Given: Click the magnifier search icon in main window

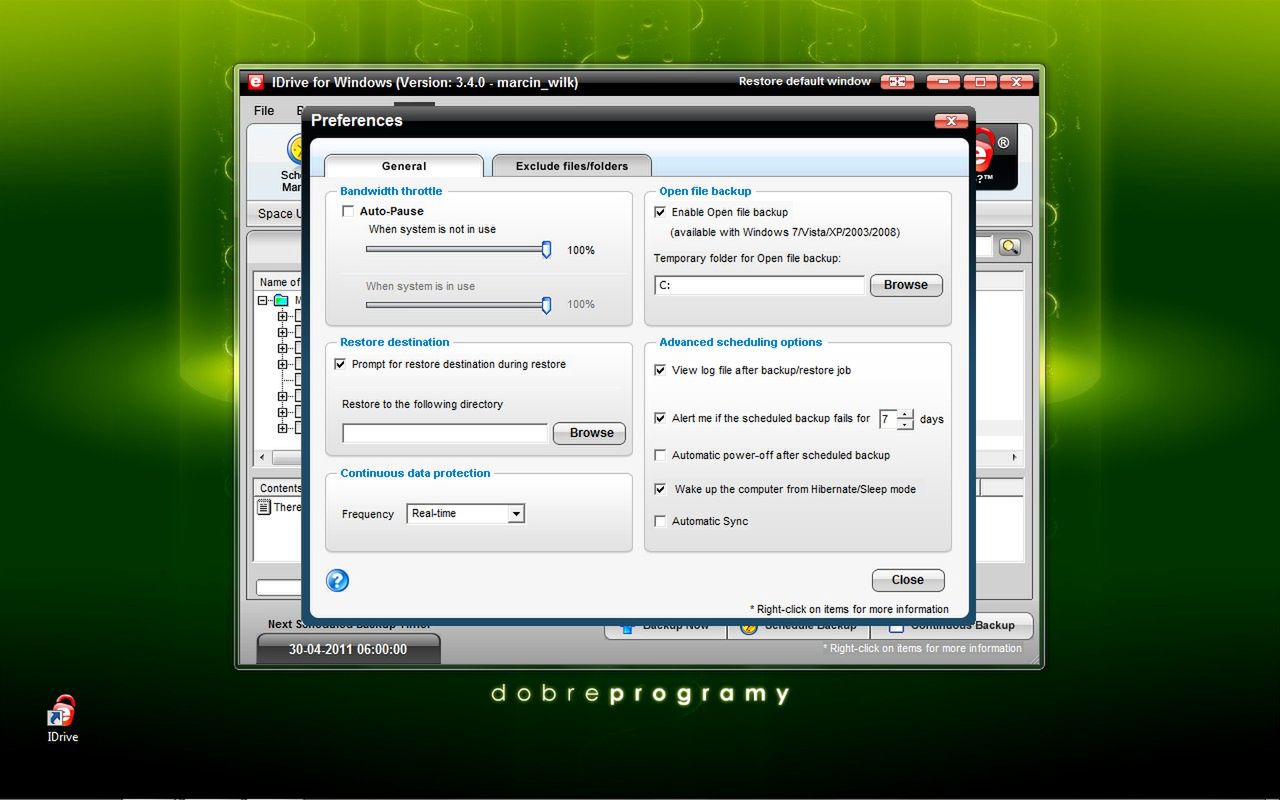Looking at the screenshot, I should pos(1010,247).
